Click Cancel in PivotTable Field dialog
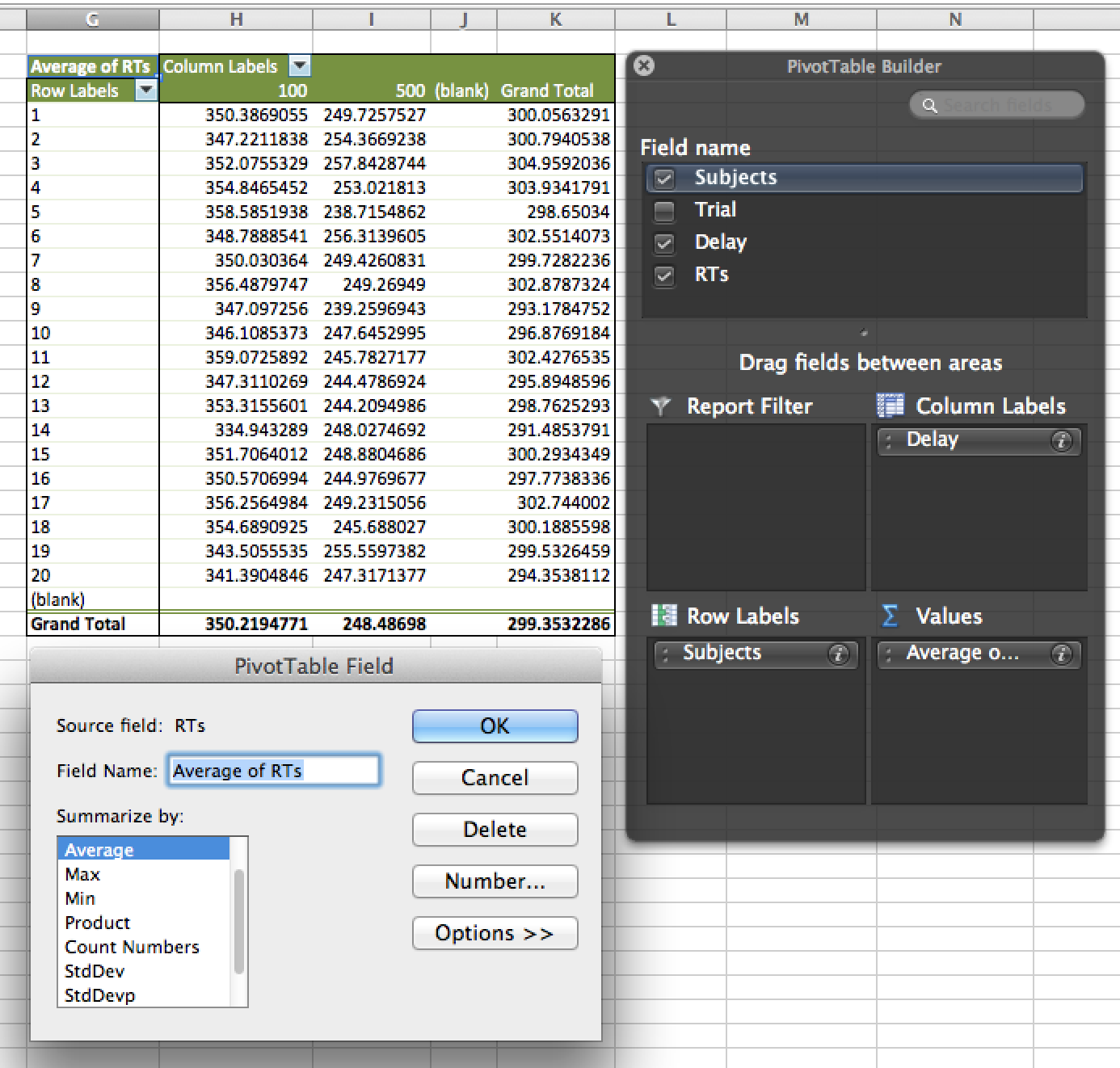Viewport: 1120px width, 1068px height. tap(495, 777)
